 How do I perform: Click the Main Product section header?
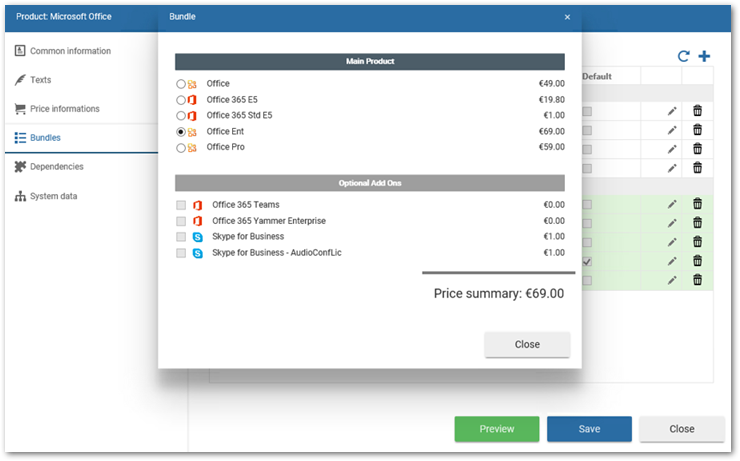click(370, 61)
